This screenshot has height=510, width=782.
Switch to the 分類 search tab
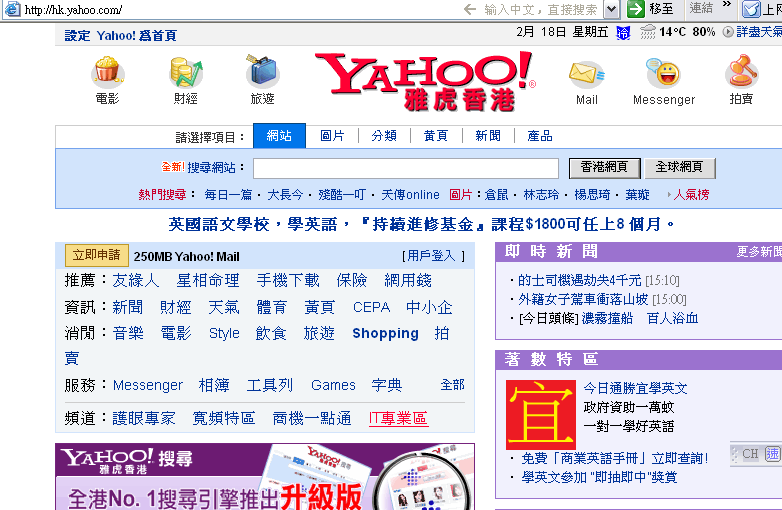pyautogui.click(x=384, y=136)
